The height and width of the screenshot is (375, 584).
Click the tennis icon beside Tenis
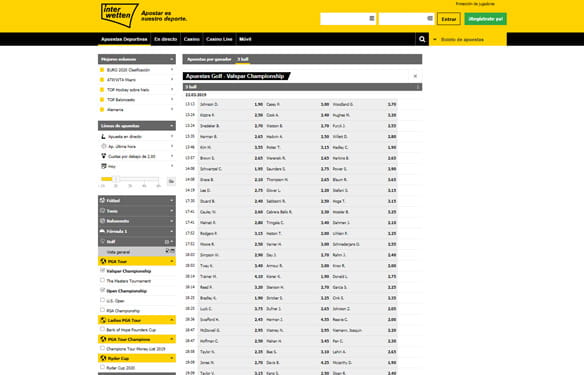click(102, 211)
